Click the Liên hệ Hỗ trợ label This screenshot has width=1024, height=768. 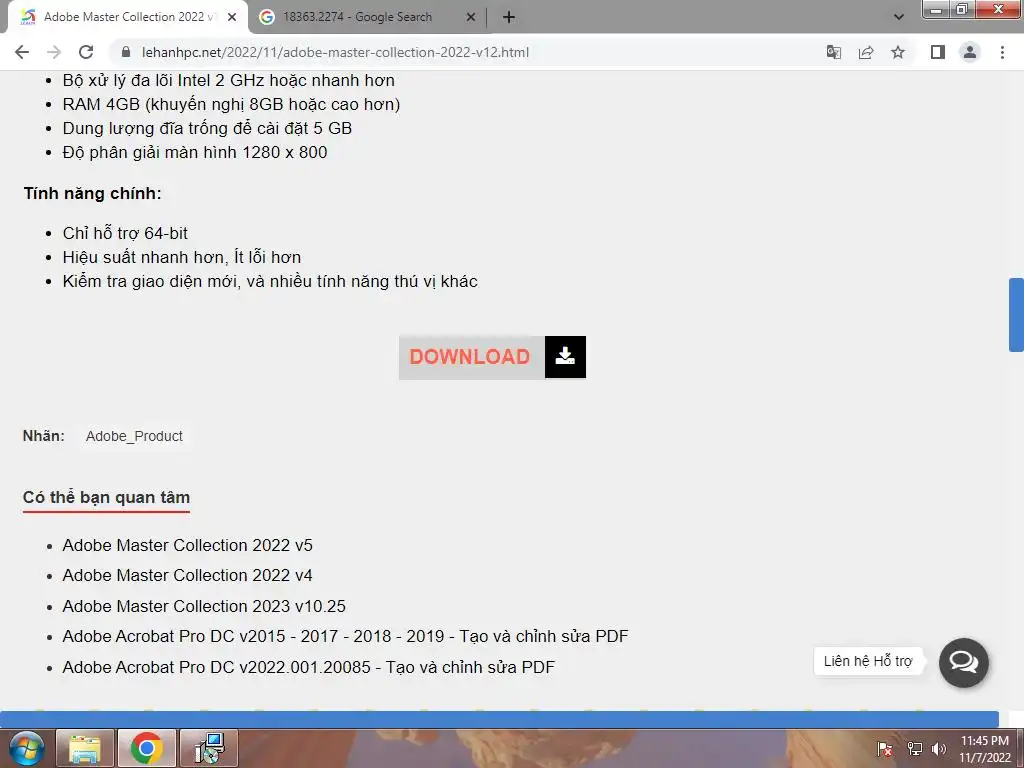coord(868,661)
